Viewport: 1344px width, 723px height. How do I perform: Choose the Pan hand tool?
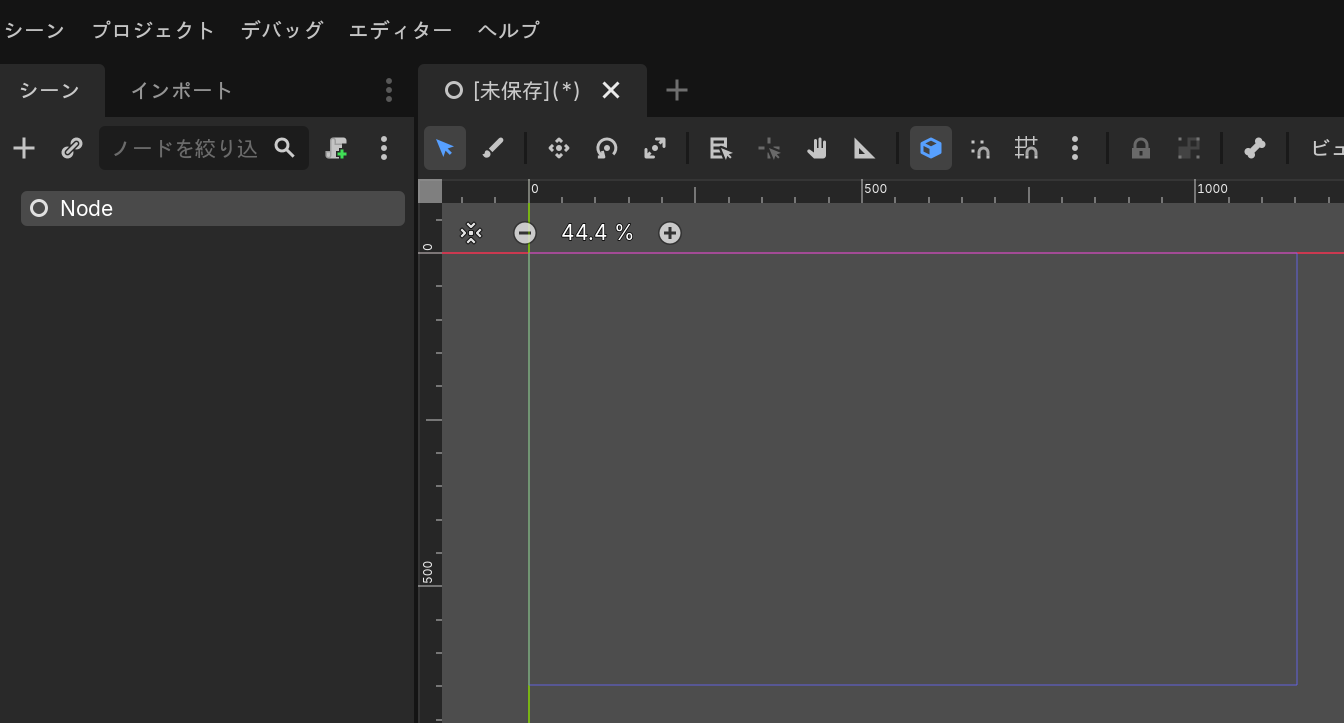(x=817, y=148)
